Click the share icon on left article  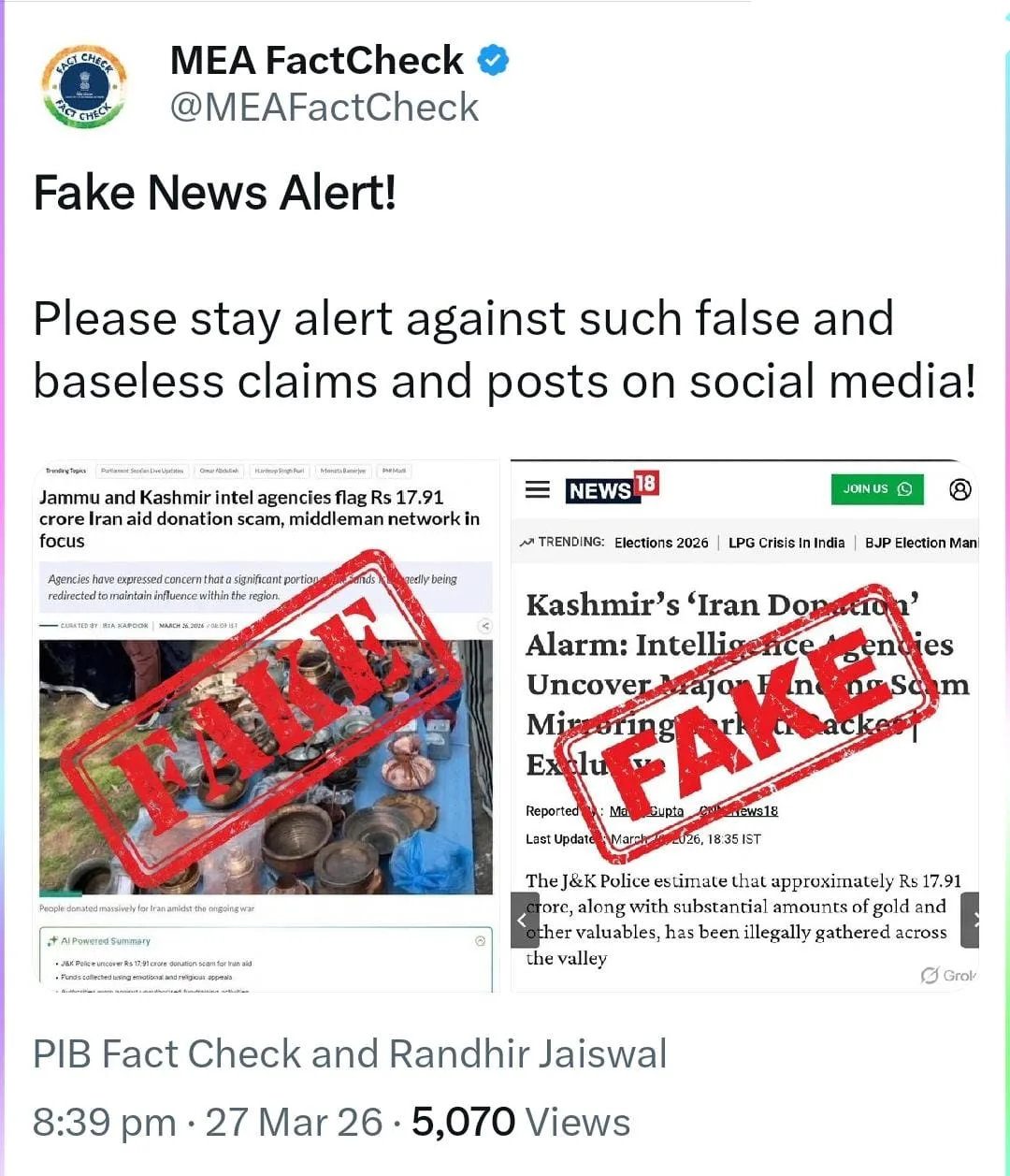[x=484, y=626]
